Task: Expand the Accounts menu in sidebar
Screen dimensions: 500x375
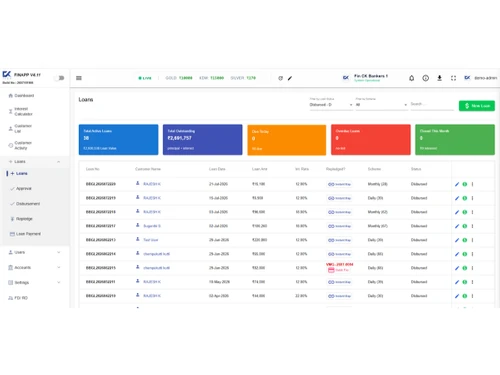Action: (x=35, y=268)
